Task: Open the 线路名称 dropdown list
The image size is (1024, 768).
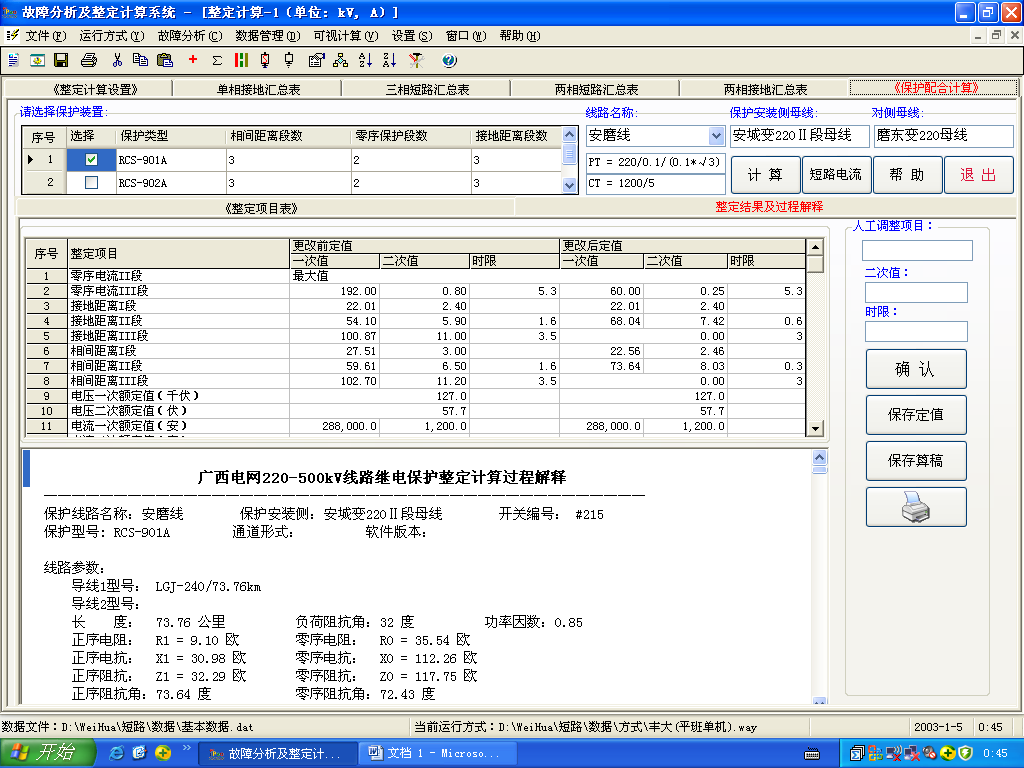Action: 716,136
